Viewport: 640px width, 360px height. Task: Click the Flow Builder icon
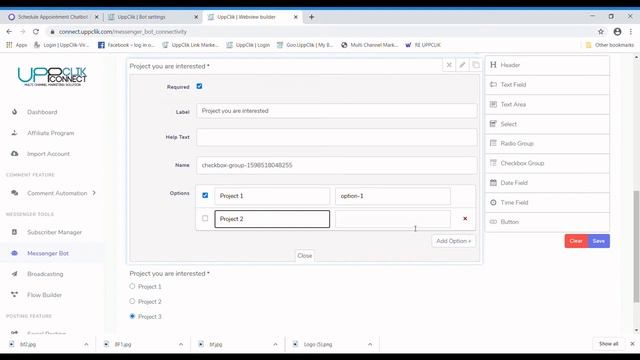[15, 295]
